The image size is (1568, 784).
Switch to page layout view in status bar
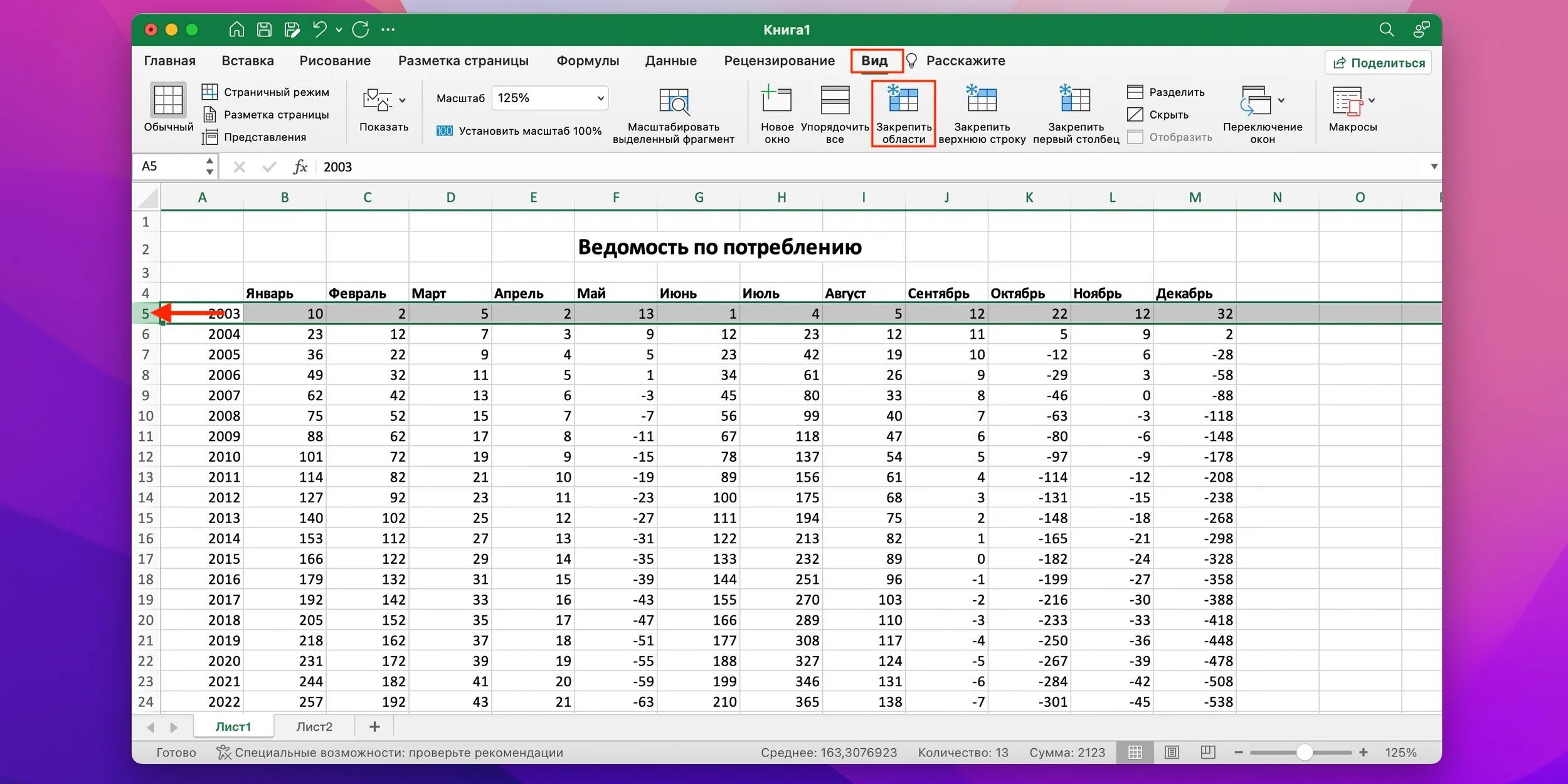(1172, 752)
